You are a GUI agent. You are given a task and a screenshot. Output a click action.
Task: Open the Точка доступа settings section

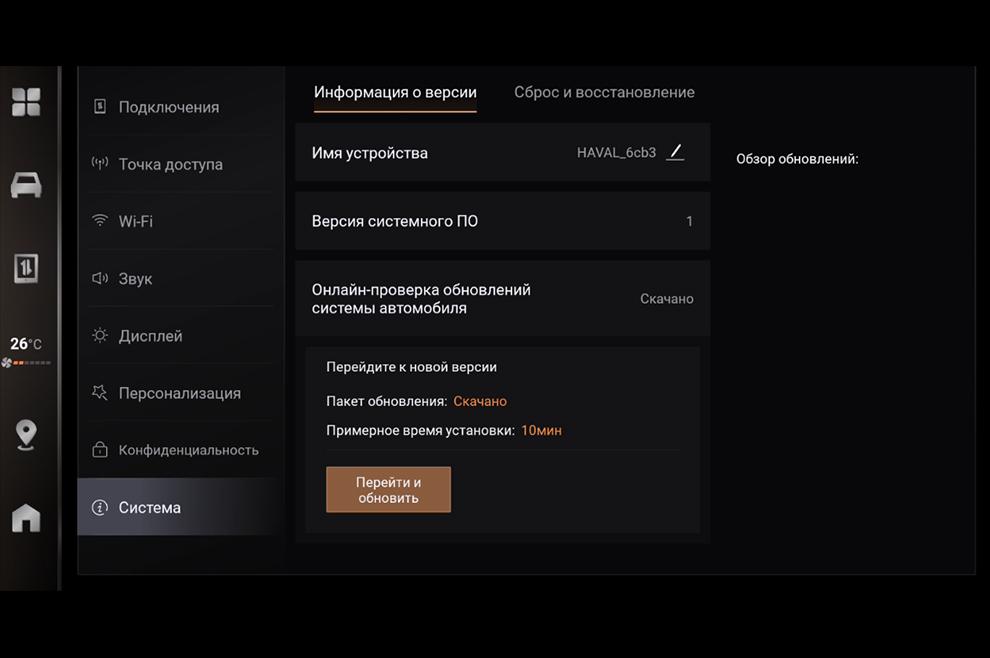(x=181, y=164)
